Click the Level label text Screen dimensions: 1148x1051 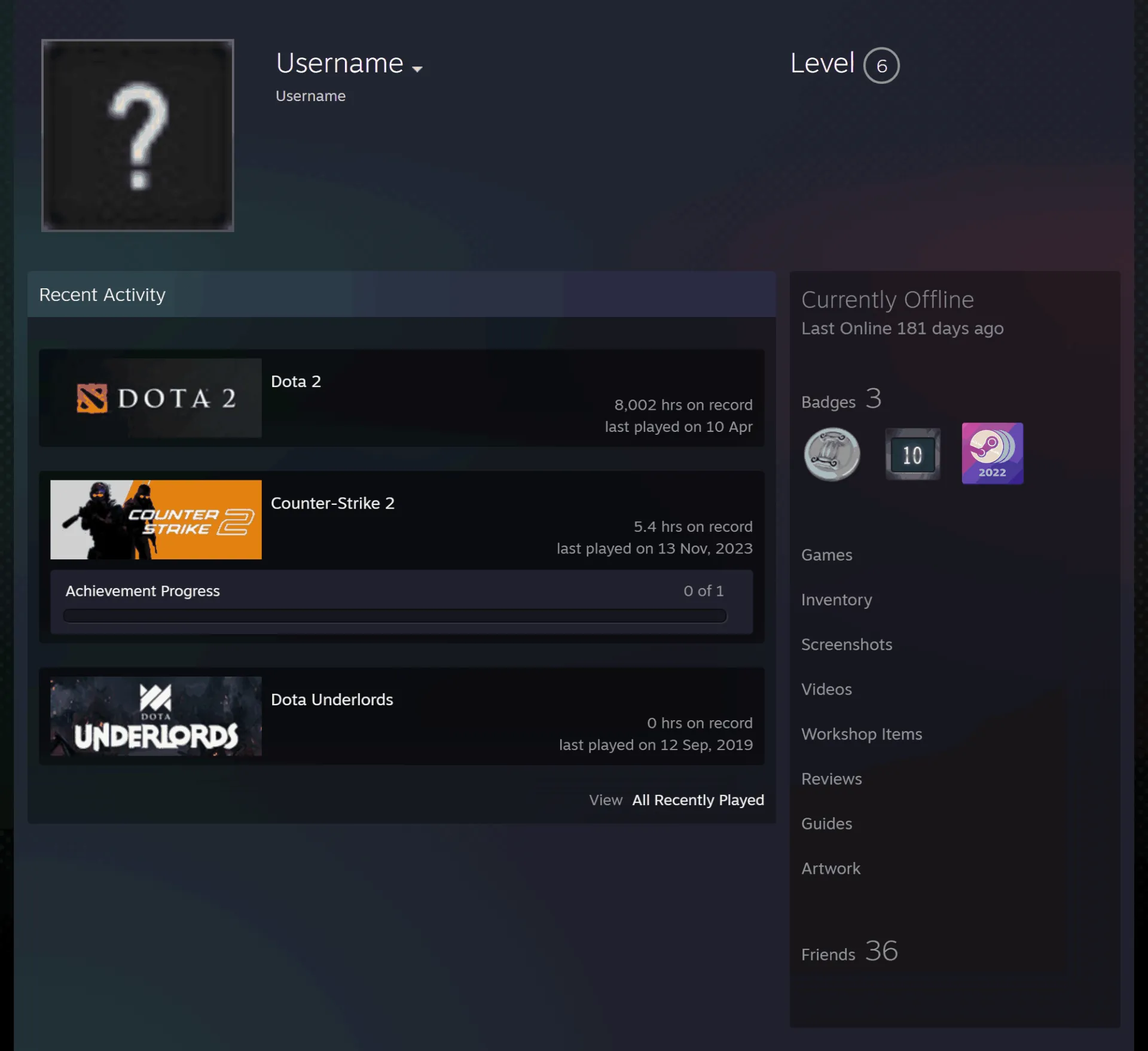(823, 63)
